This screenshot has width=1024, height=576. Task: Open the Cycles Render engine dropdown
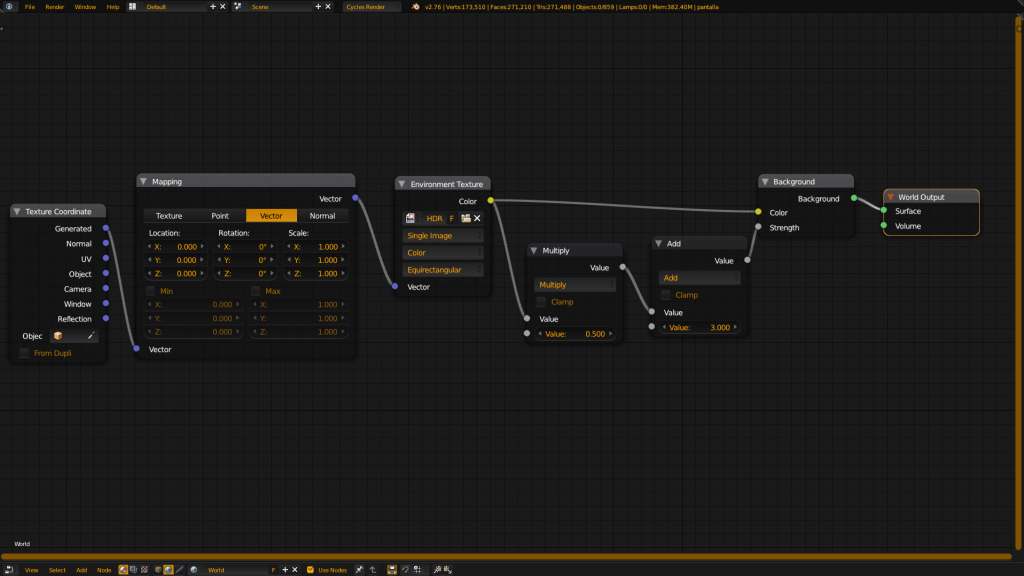pyautogui.click(x=371, y=6)
